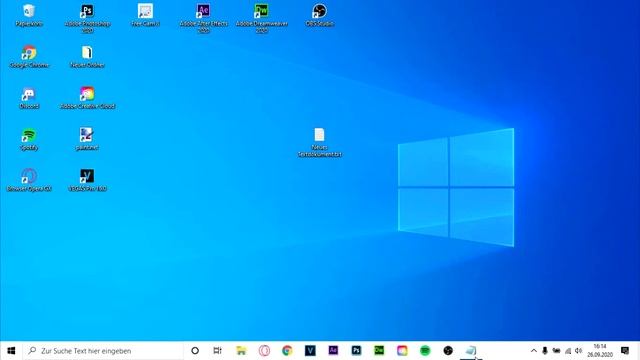Open the volume control tray icon

[578, 351]
